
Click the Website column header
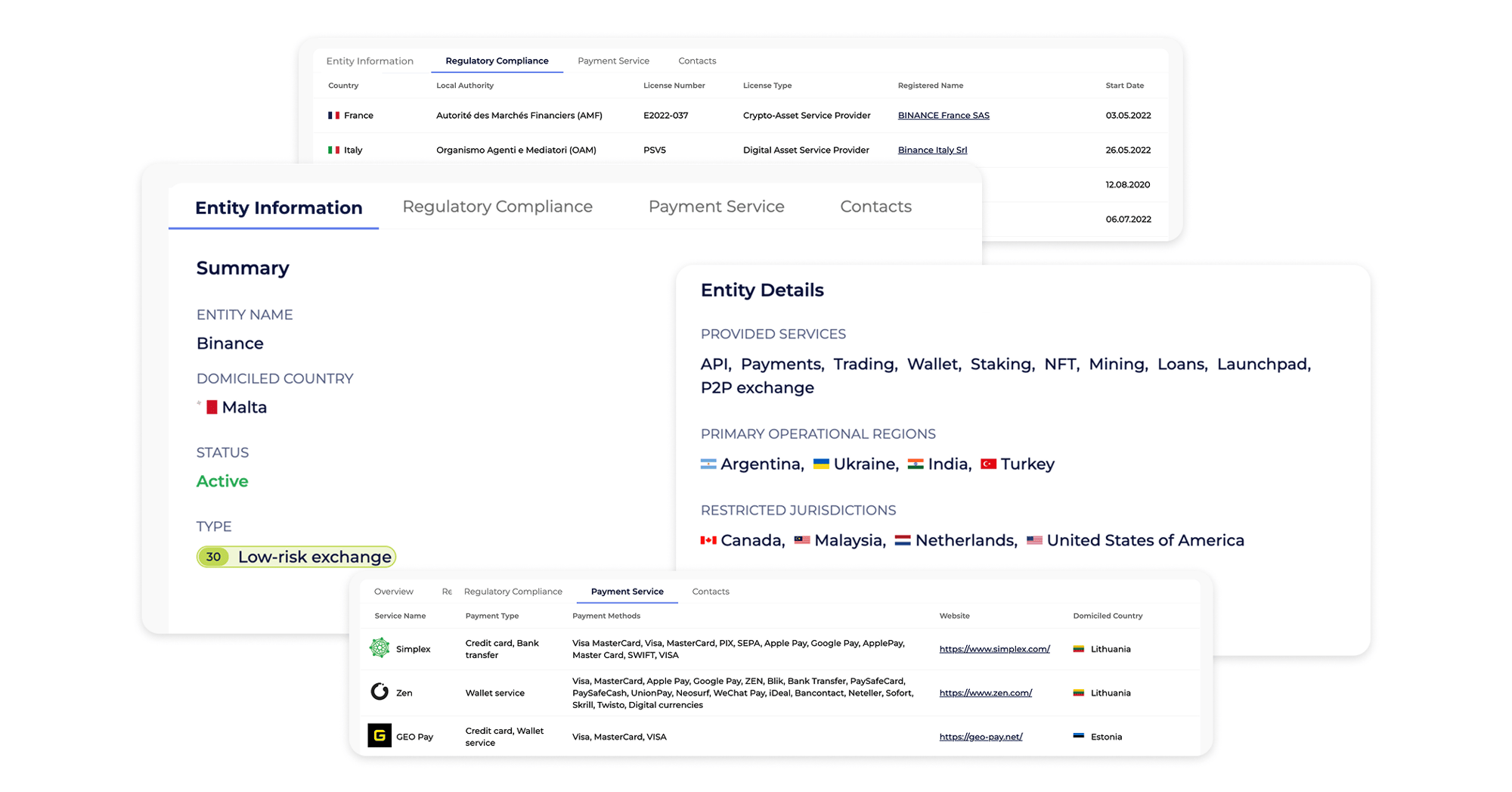954,616
